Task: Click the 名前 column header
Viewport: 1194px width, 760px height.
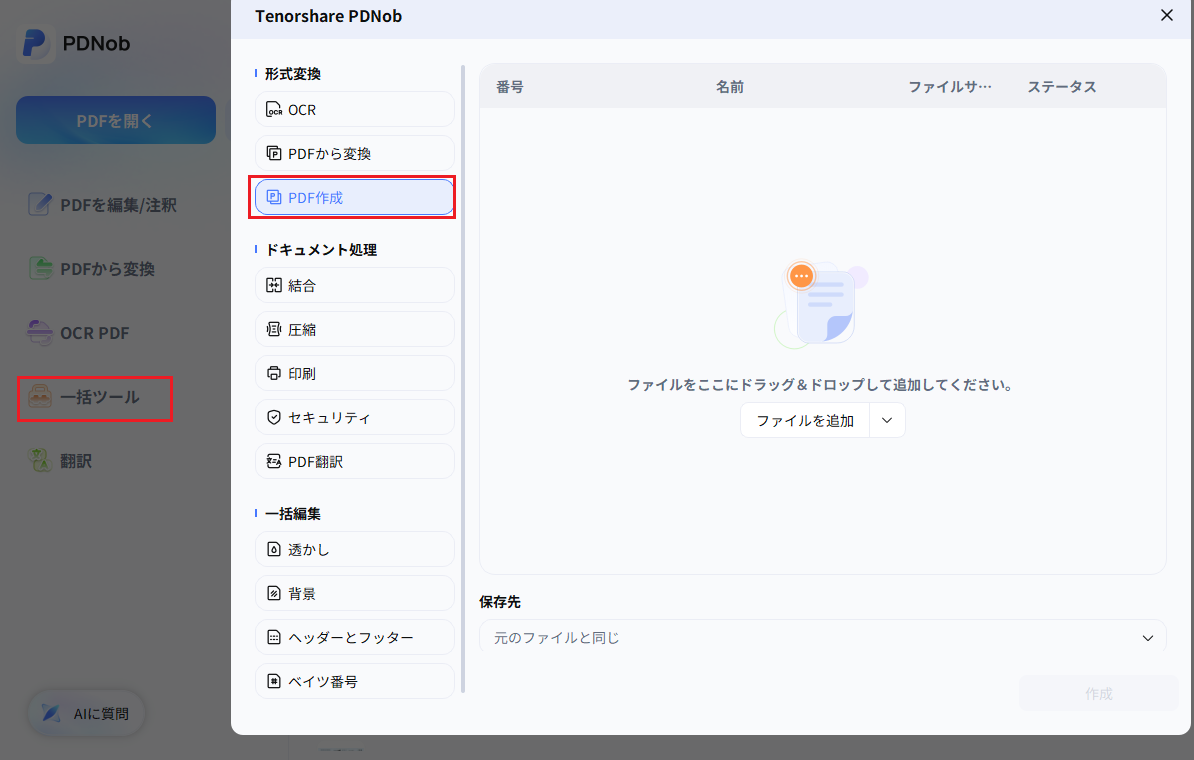Action: click(729, 87)
